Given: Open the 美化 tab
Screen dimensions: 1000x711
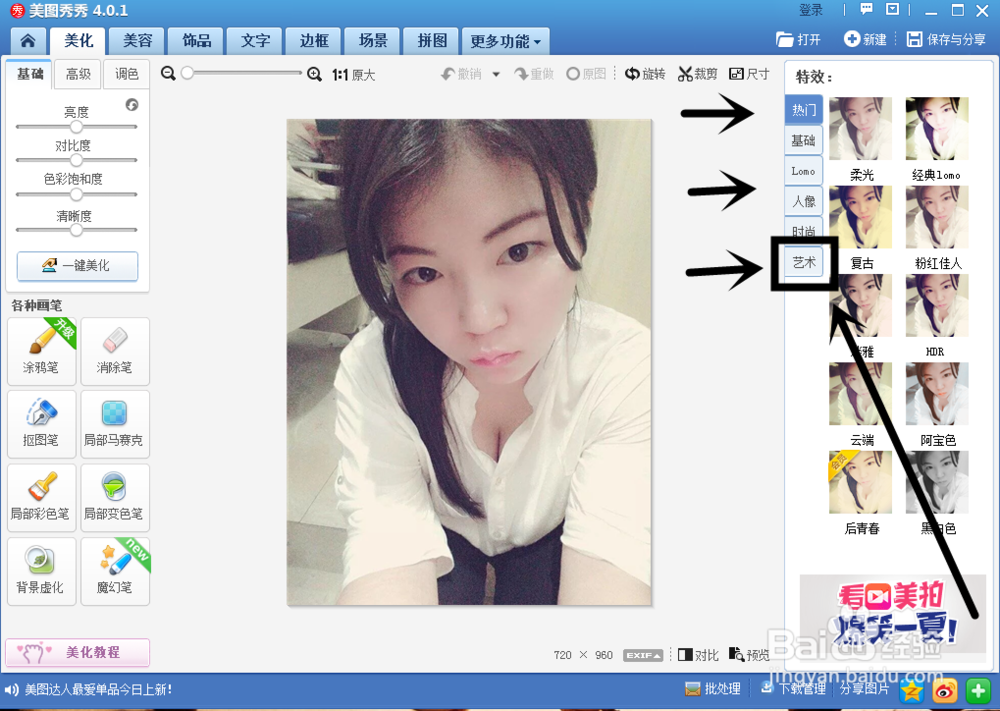Looking at the screenshot, I should point(78,41).
